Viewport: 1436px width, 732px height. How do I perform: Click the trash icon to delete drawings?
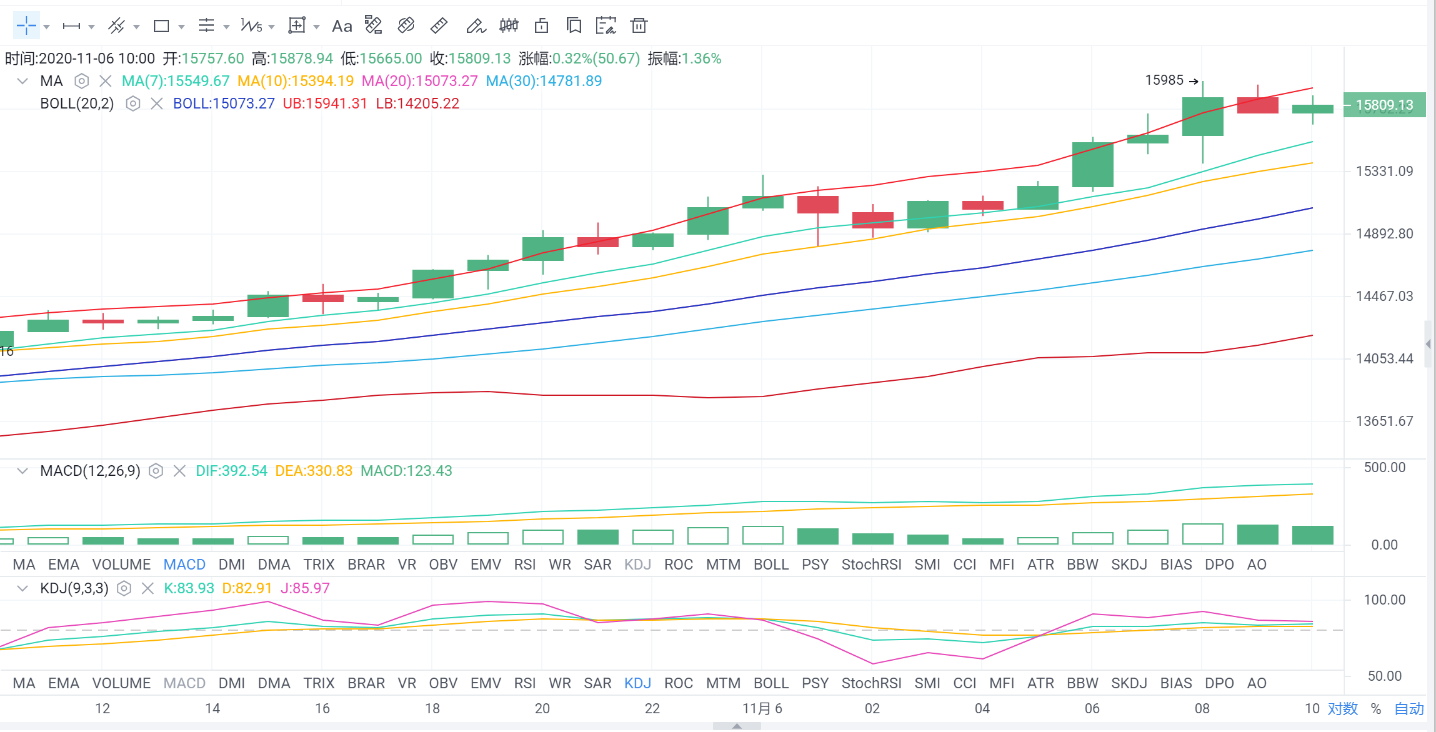tap(640, 25)
